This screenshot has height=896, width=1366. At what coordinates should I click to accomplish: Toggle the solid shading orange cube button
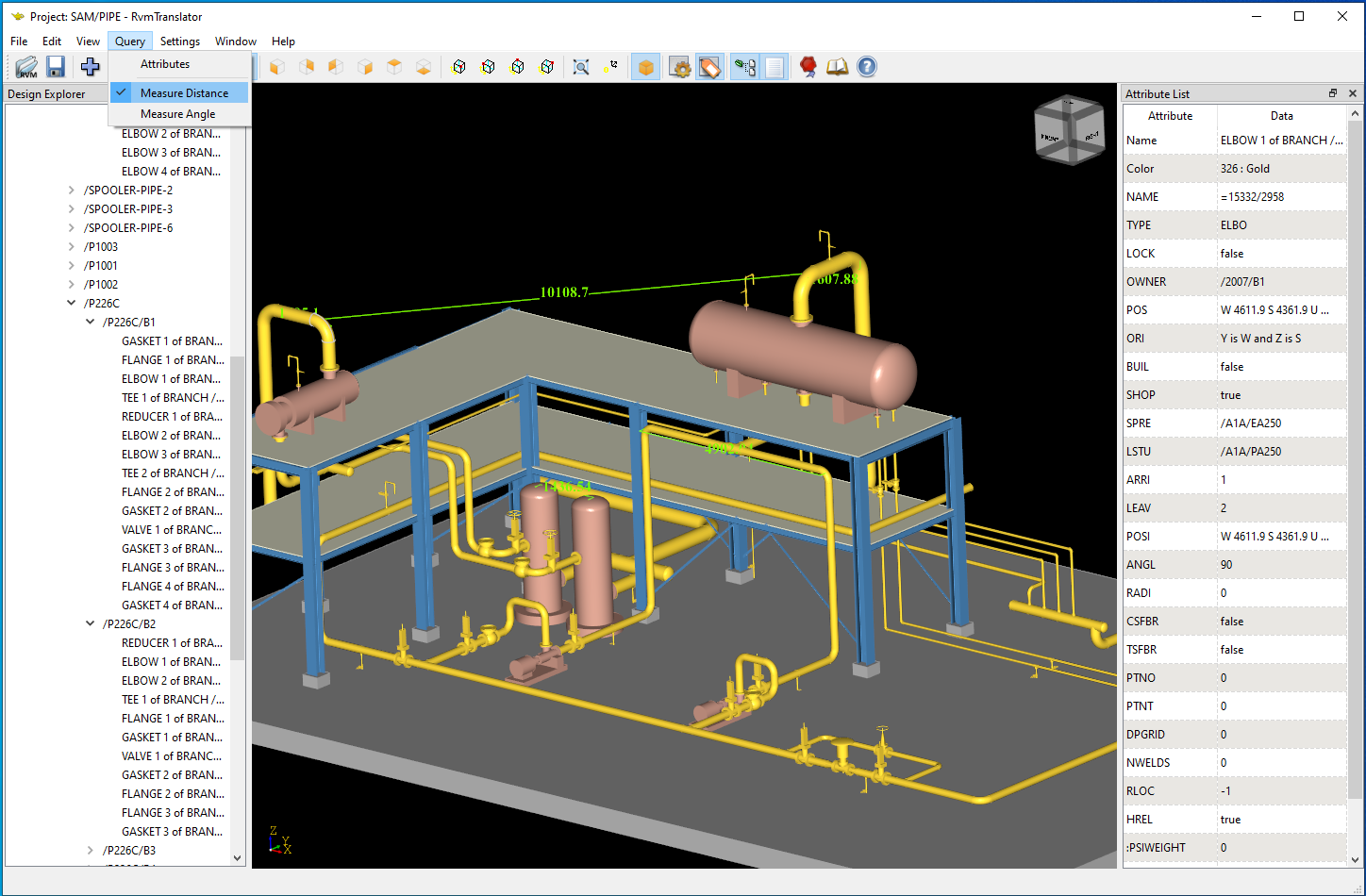point(645,67)
